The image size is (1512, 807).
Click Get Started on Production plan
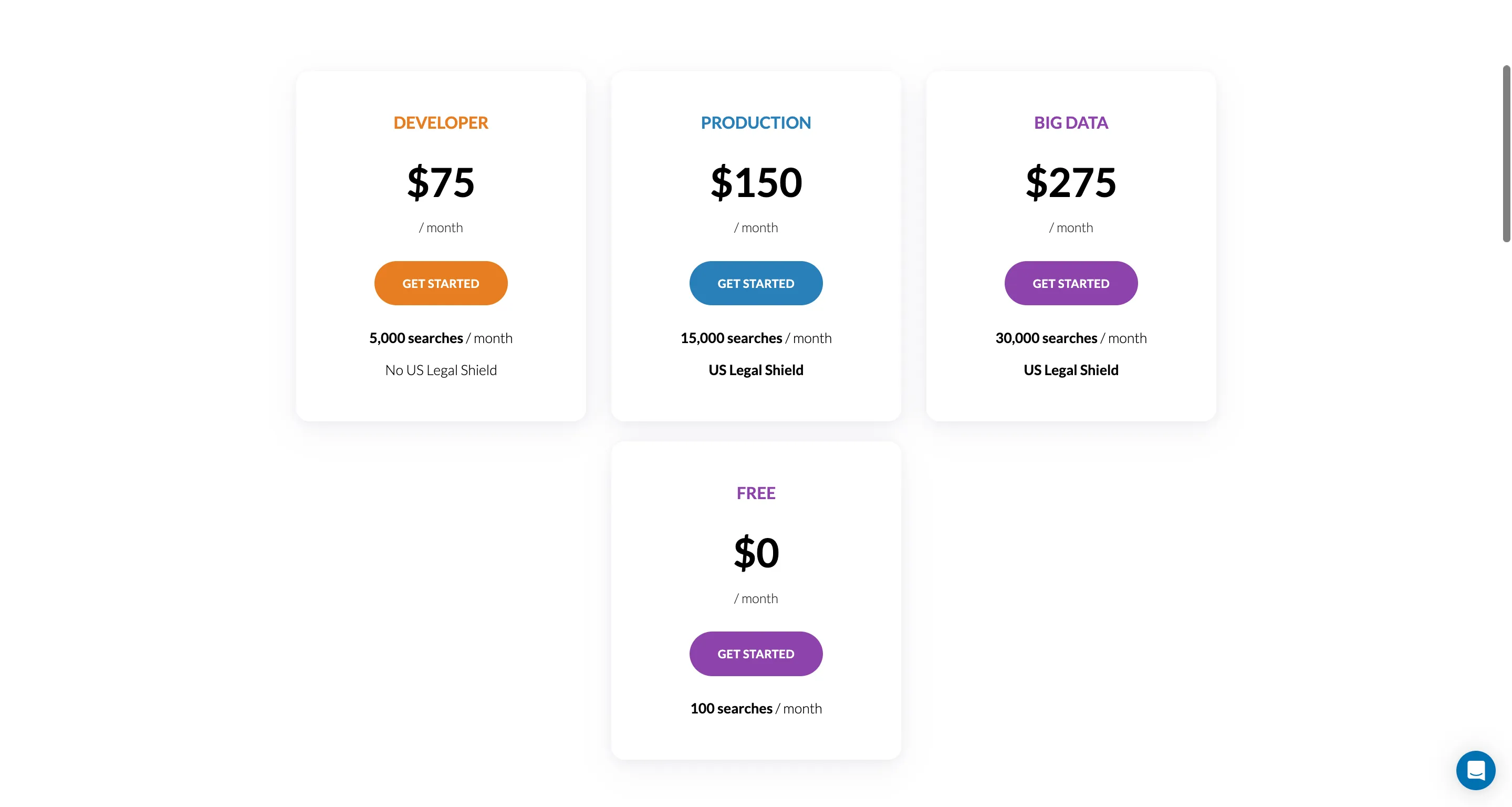point(756,283)
